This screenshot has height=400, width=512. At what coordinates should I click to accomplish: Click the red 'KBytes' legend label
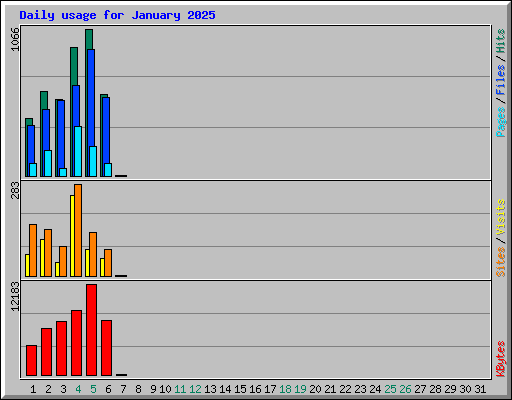(x=500, y=359)
